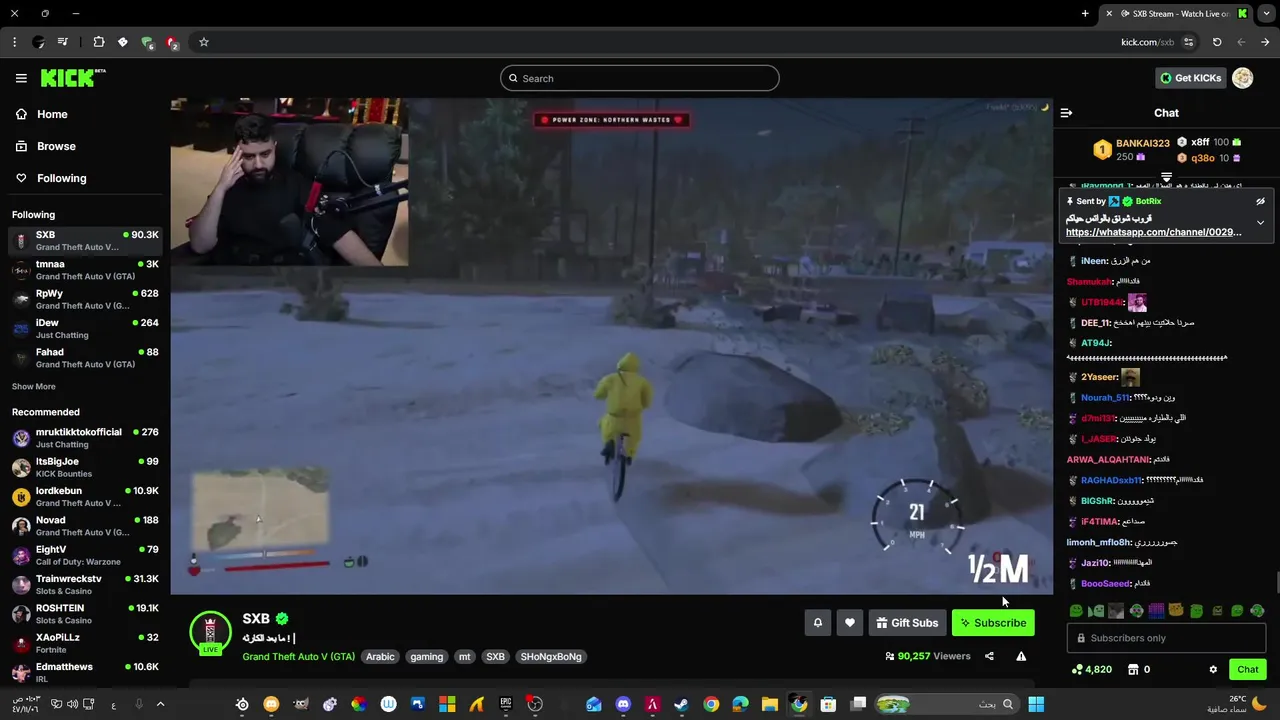This screenshot has height=720, width=1280.
Task: Open the chat shop icon showing 0
Action: (1139, 669)
